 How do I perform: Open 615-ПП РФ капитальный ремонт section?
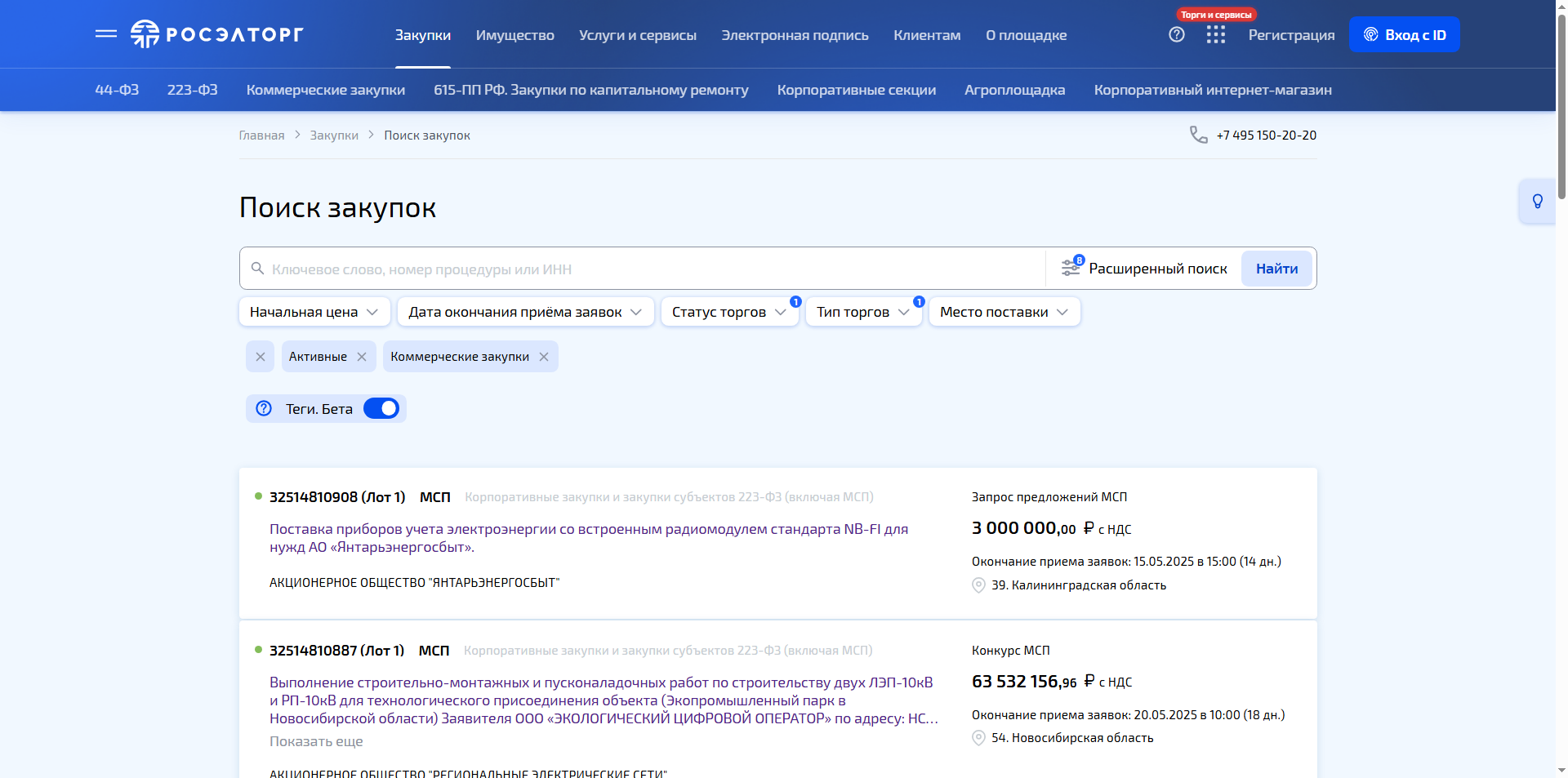pyautogui.click(x=591, y=90)
